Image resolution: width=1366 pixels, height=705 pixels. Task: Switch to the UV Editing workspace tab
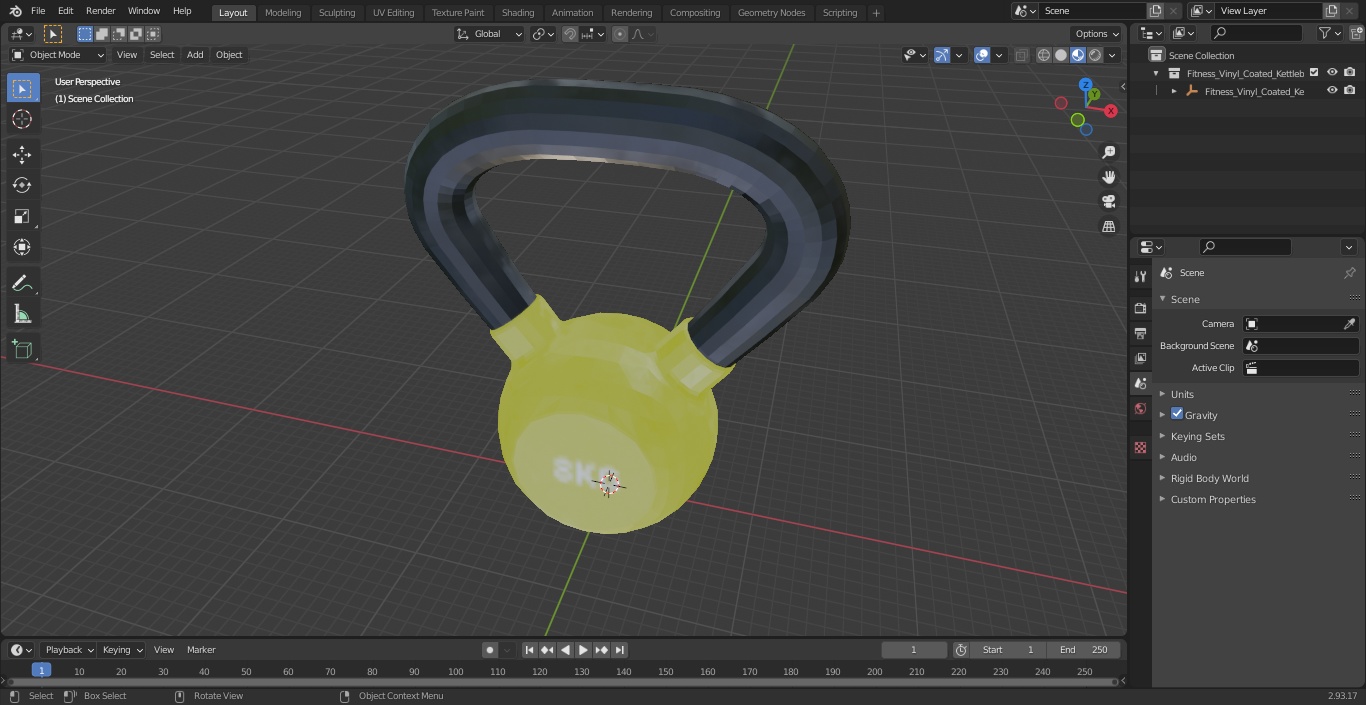pyautogui.click(x=393, y=13)
